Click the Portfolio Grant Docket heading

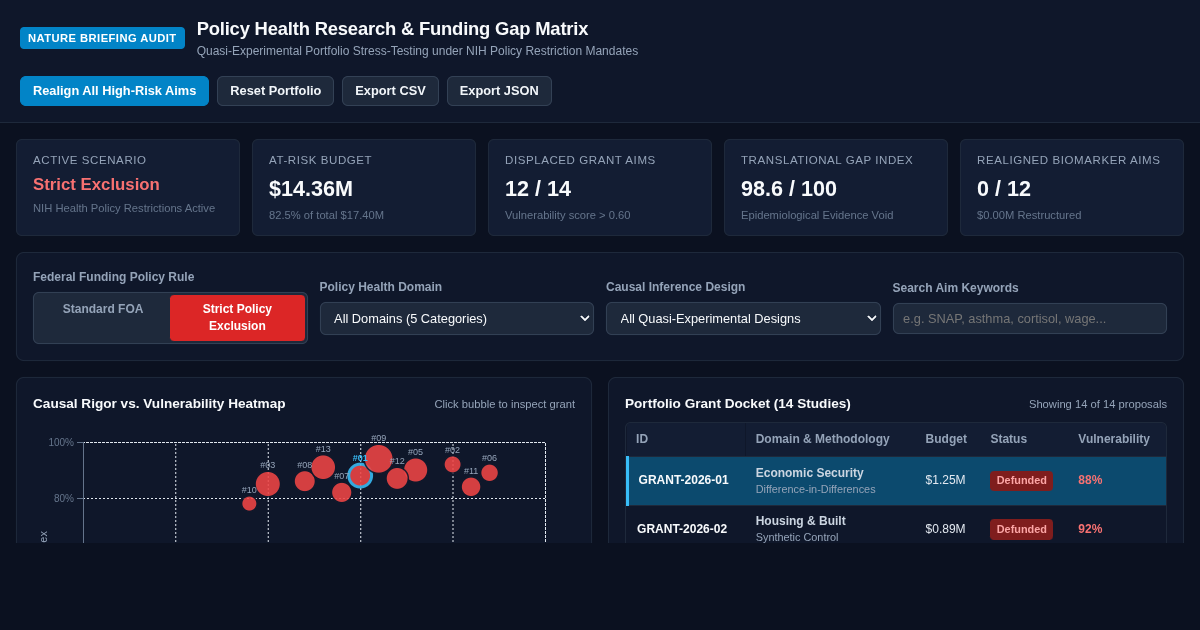738,404
